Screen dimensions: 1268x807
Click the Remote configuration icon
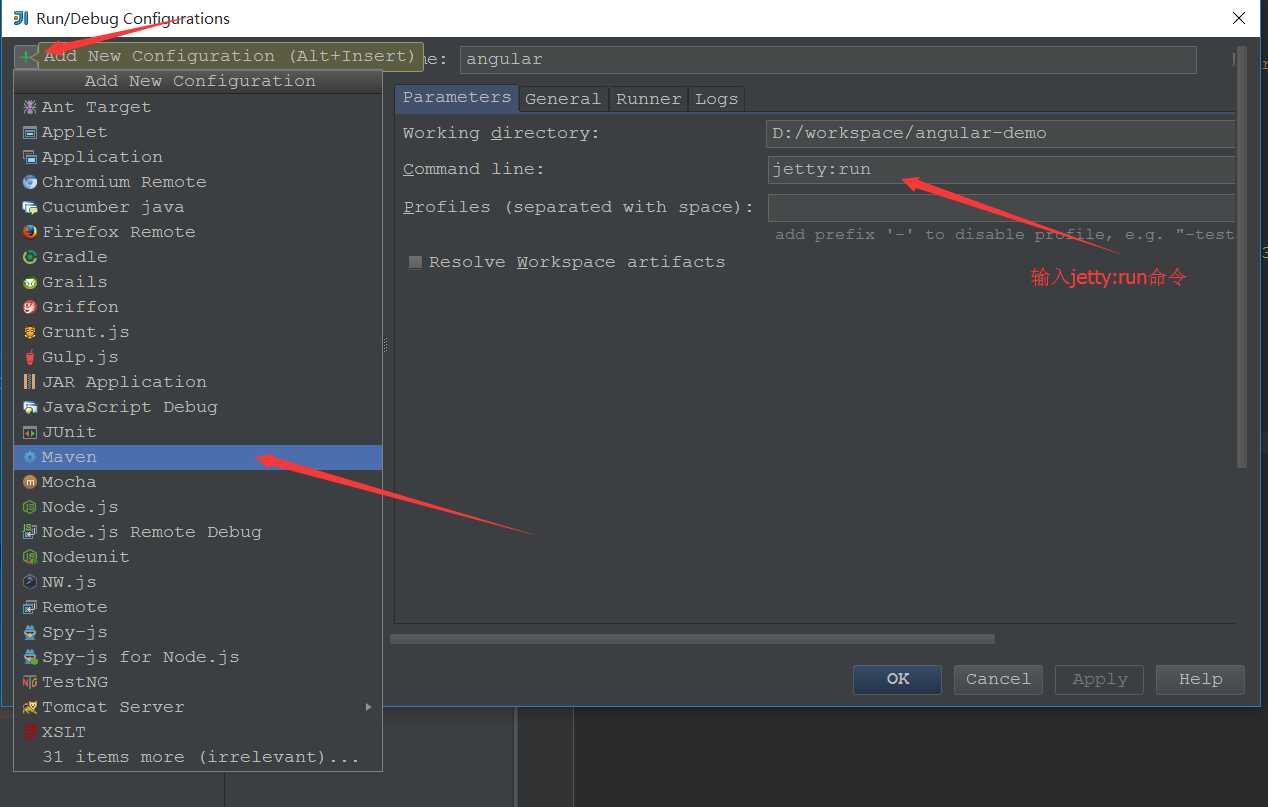(x=30, y=607)
